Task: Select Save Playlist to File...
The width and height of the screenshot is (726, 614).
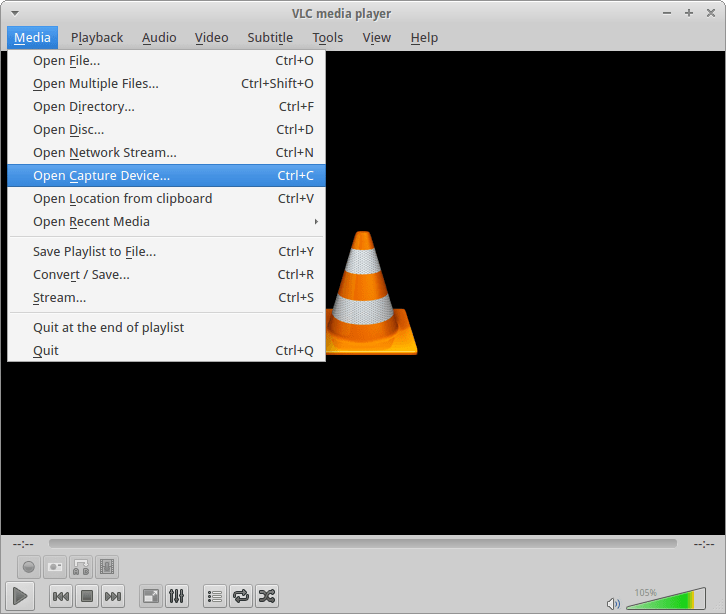Action: 167,251
